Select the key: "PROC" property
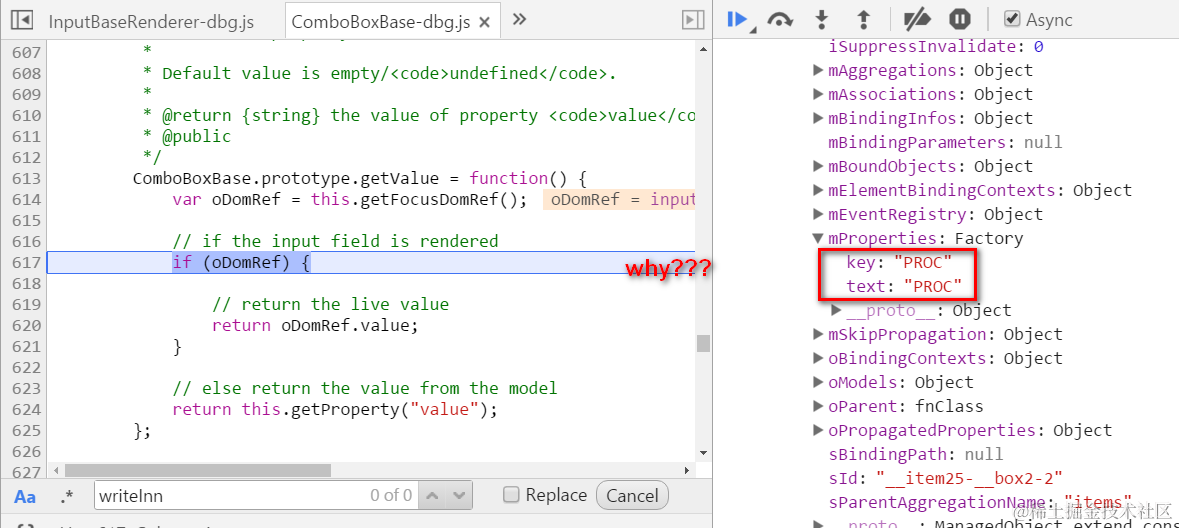1179x528 pixels. tap(899, 262)
